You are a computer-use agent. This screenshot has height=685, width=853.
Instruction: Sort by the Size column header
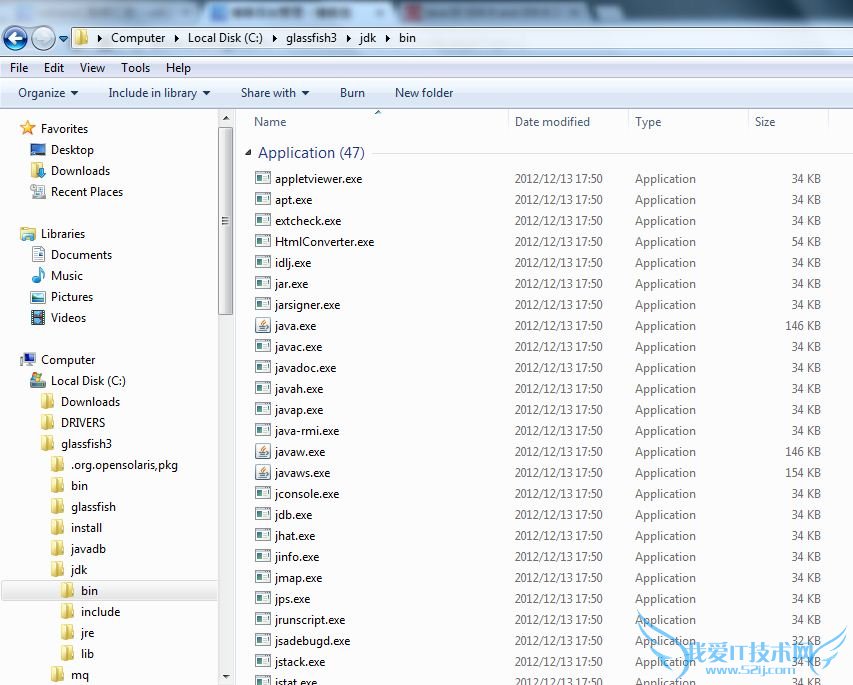point(788,121)
